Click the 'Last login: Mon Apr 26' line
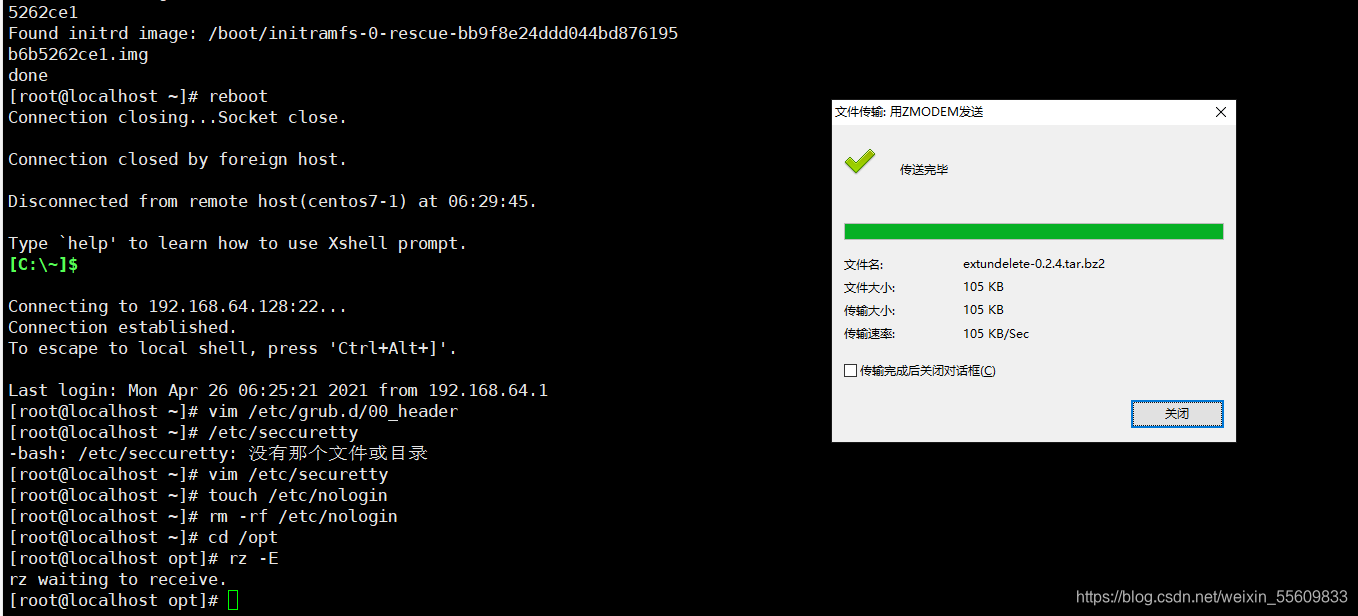This screenshot has height=616, width=1358. point(278,390)
